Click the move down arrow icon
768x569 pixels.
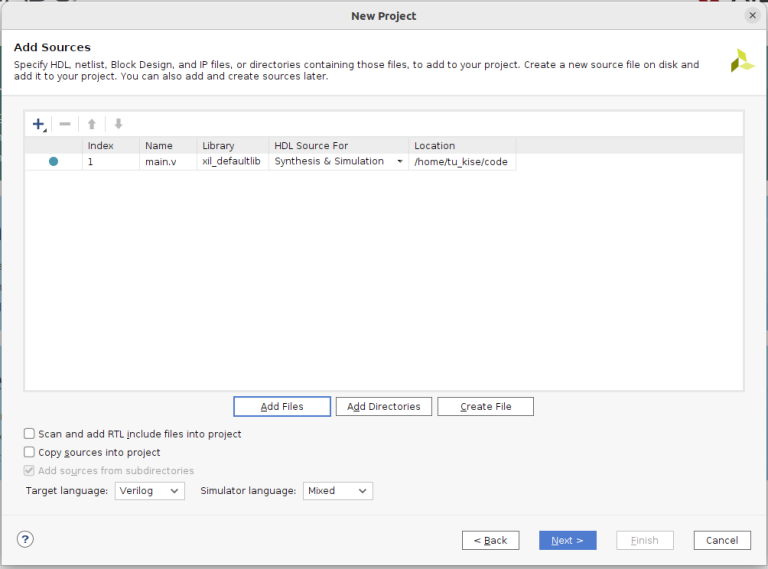click(118, 124)
